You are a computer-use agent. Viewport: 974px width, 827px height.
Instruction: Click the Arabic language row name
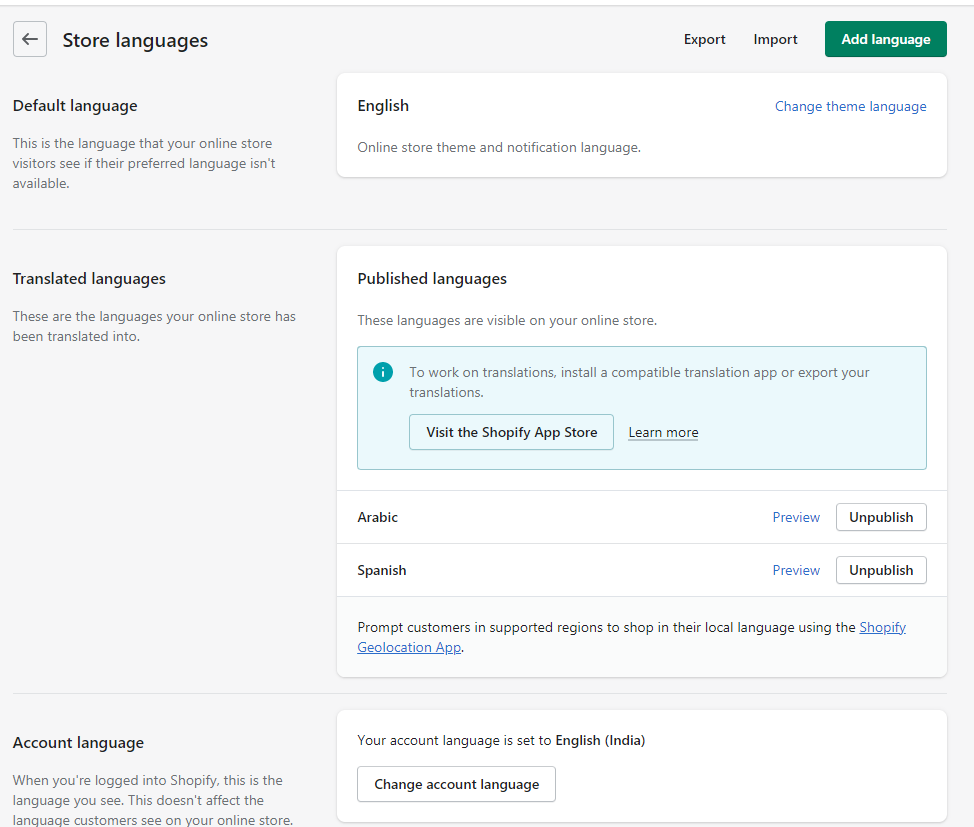coord(377,517)
